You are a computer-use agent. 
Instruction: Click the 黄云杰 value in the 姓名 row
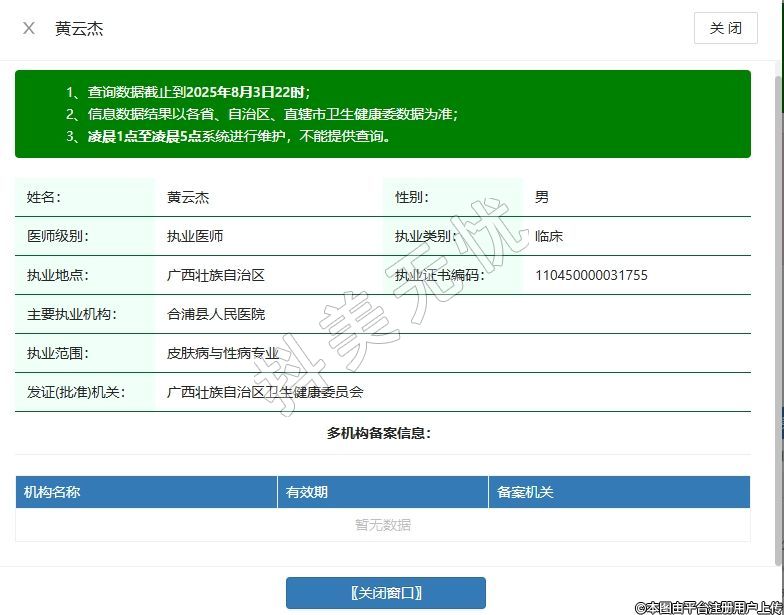click(188, 197)
